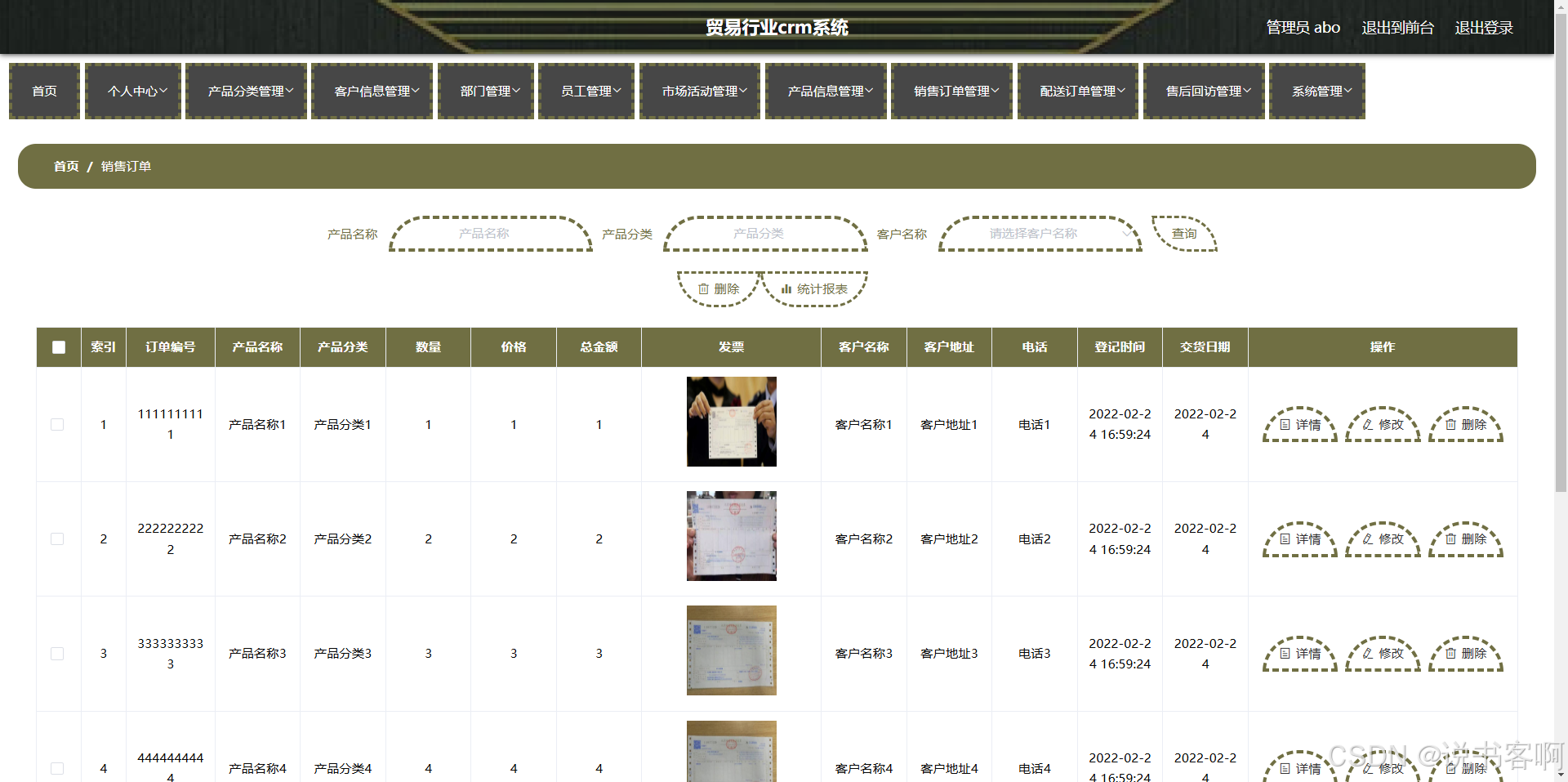The image size is (1568, 782).
Task: Open the invoice thumbnail in row 2
Action: point(732,536)
